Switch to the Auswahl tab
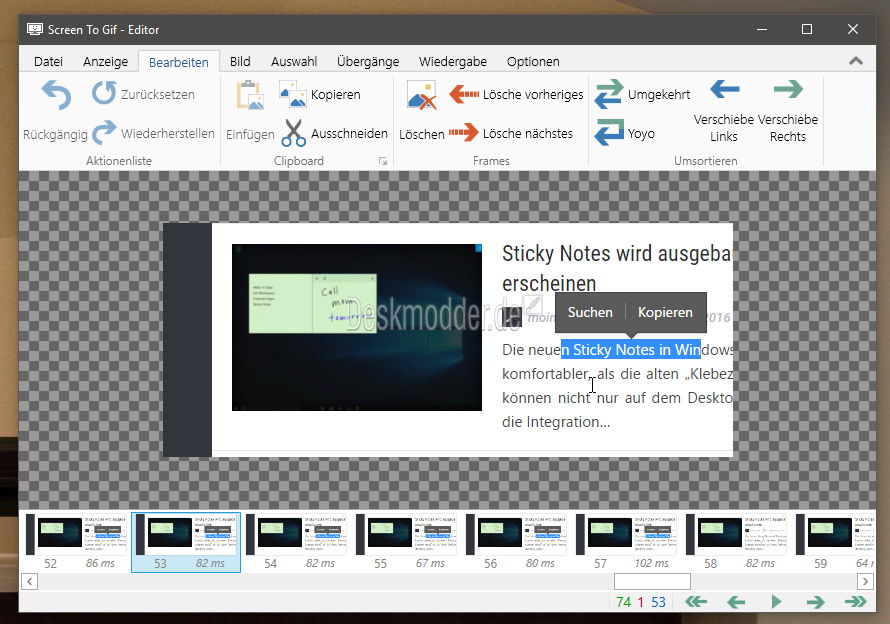 294,61
